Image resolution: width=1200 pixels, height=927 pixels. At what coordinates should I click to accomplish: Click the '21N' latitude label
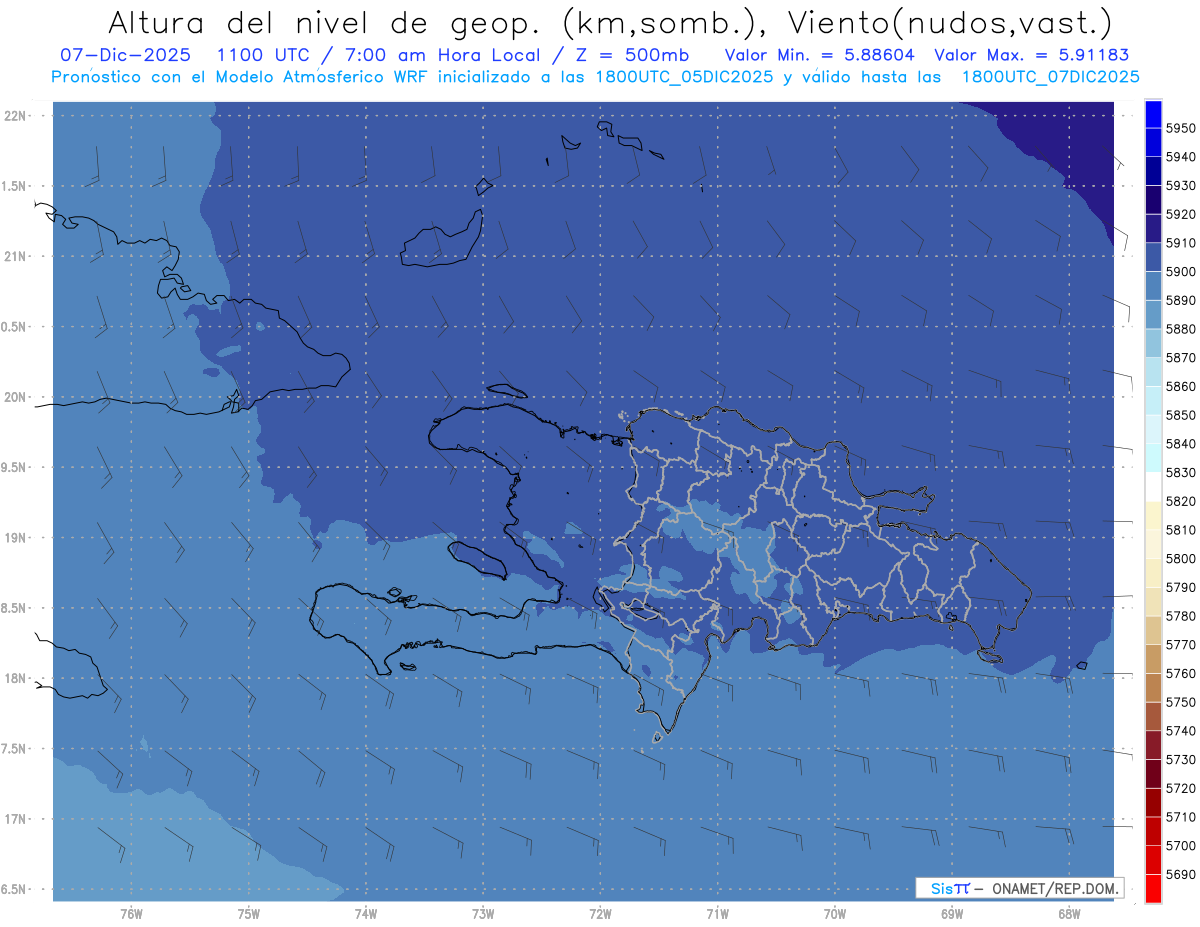point(16,257)
